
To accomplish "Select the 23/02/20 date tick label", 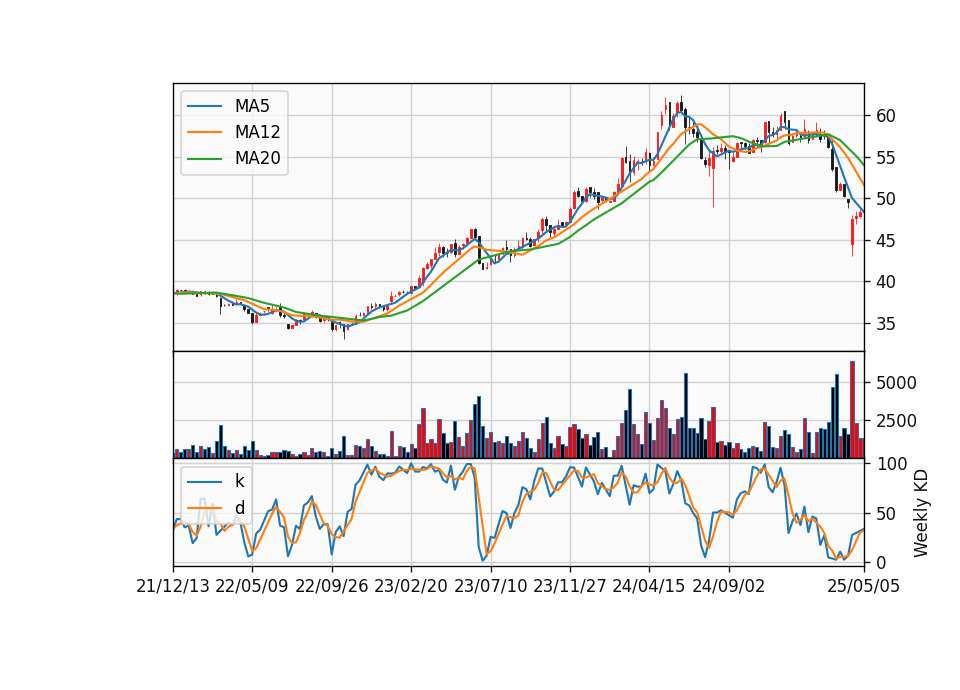I will pyautogui.click(x=411, y=587).
